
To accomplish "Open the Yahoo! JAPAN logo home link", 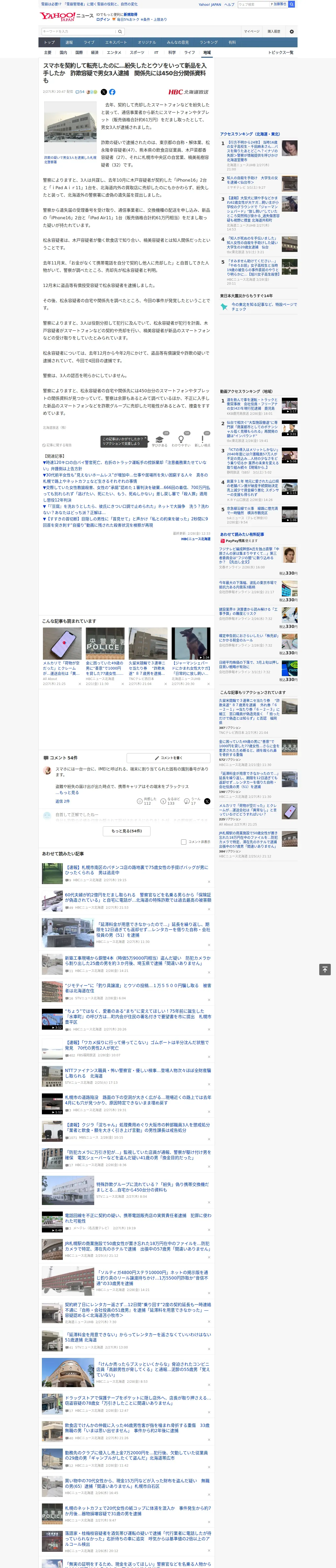I will pos(58,16).
